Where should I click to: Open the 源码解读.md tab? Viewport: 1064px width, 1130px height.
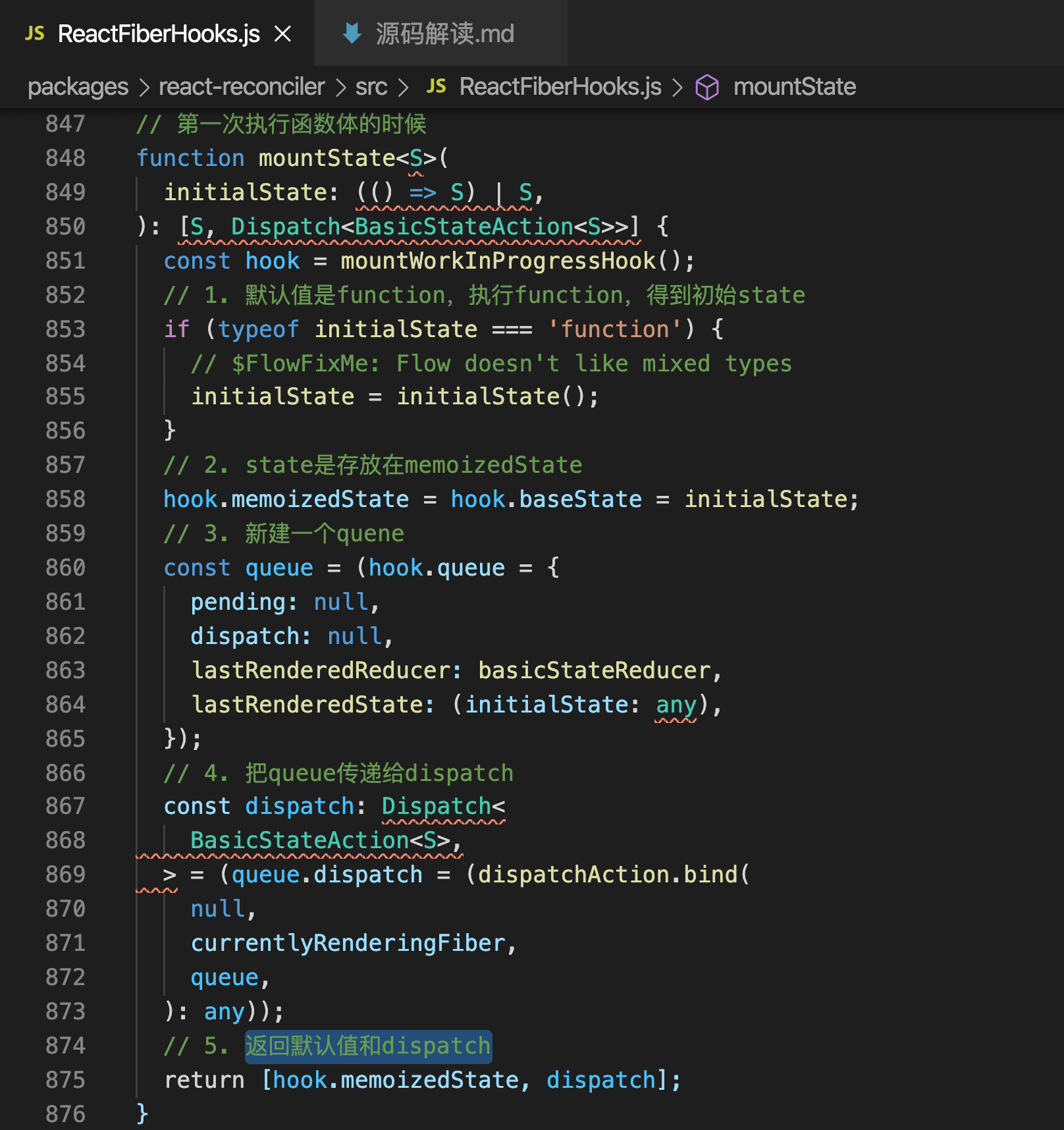point(441,33)
